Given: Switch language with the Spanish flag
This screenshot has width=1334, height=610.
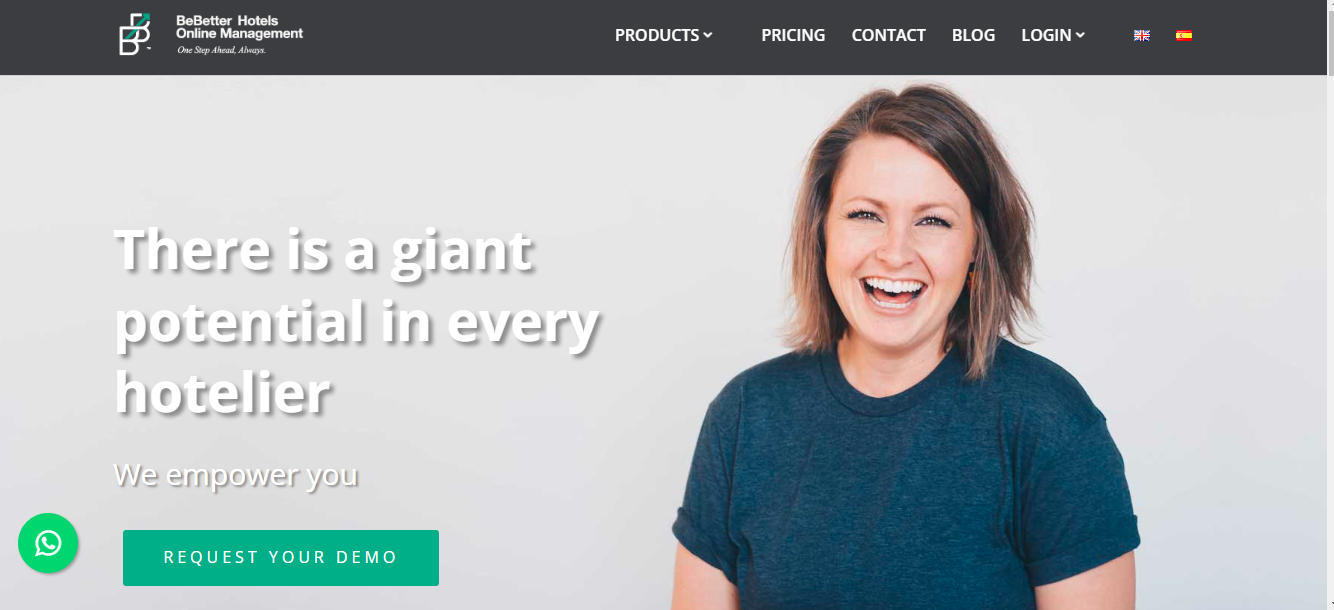Looking at the screenshot, I should (x=1183, y=35).
